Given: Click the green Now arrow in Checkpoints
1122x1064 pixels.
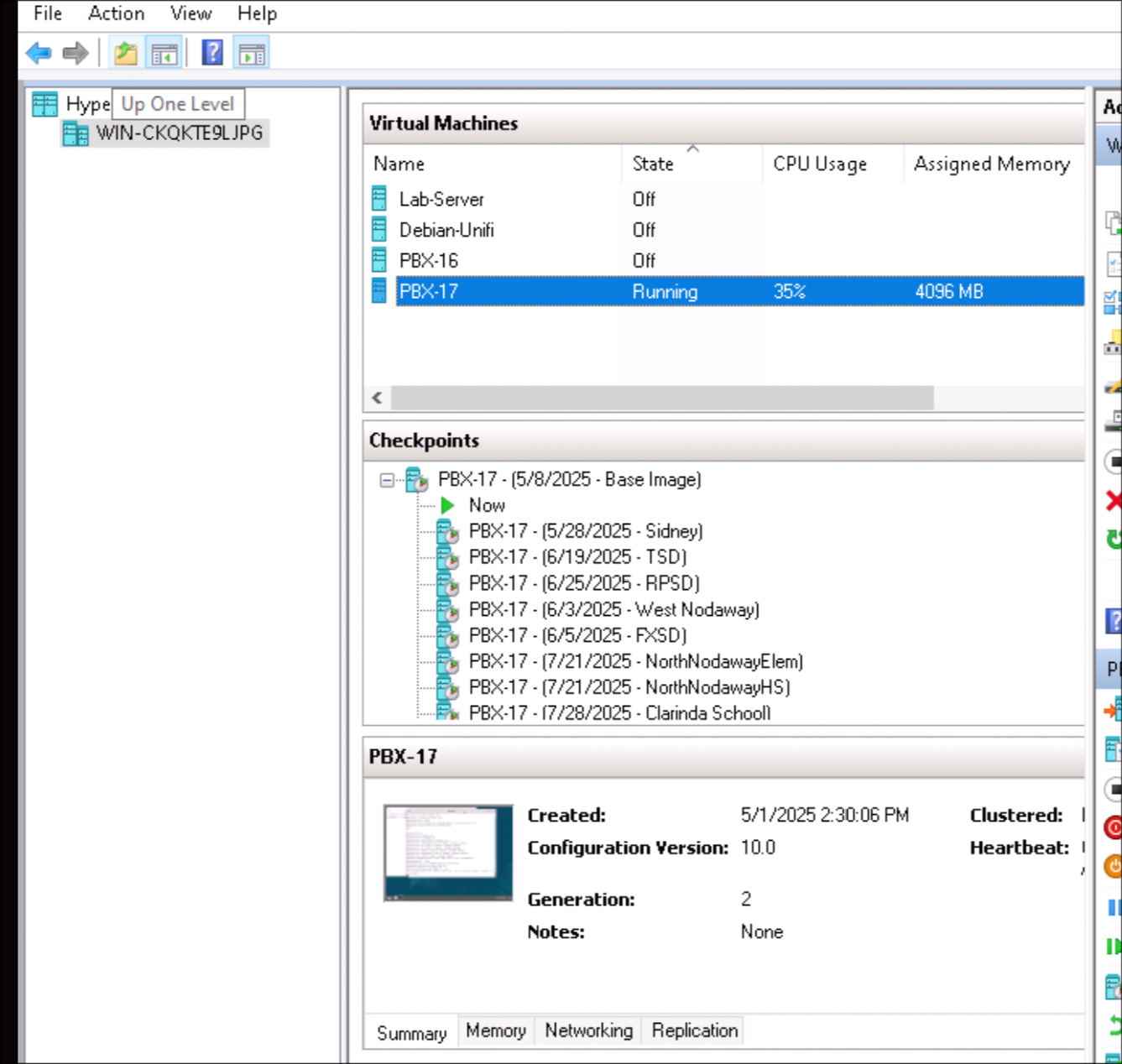Looking at the screenshot, I should click(448, 505).
